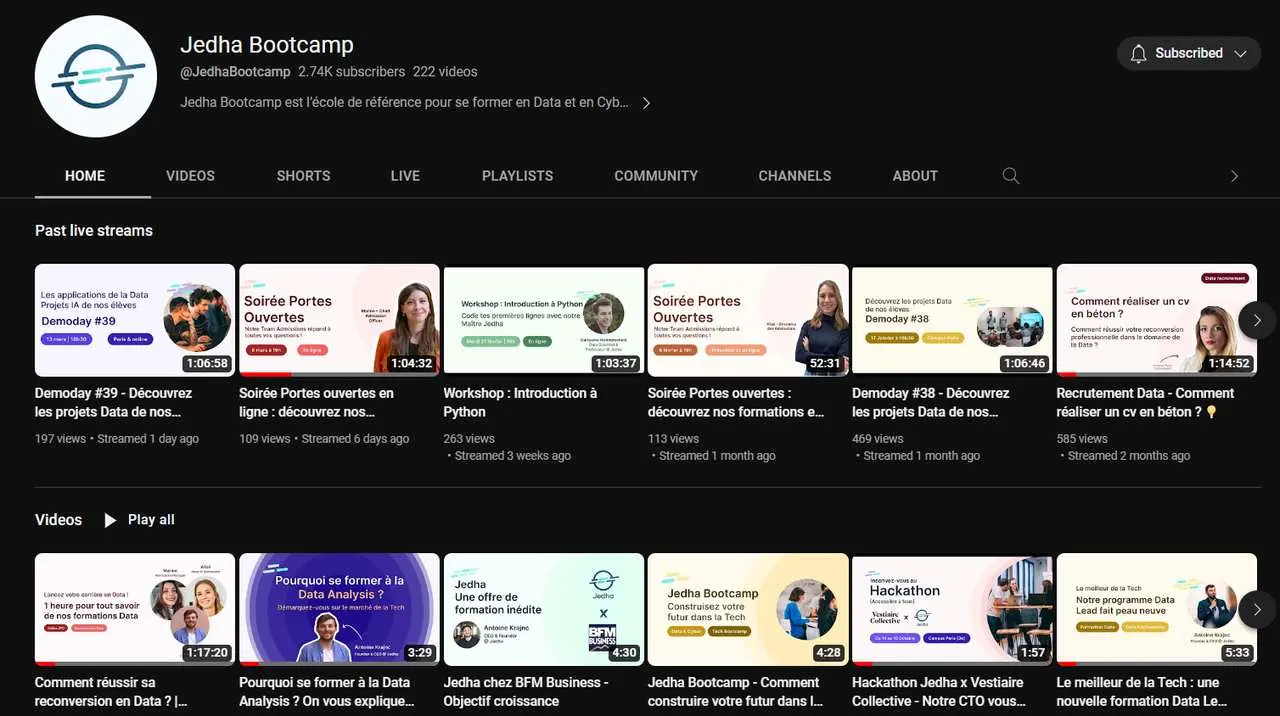Open title Demoday #38 - Découvrez les projets
Screen dimensions: 1280x716
click(x=931, y=402)
